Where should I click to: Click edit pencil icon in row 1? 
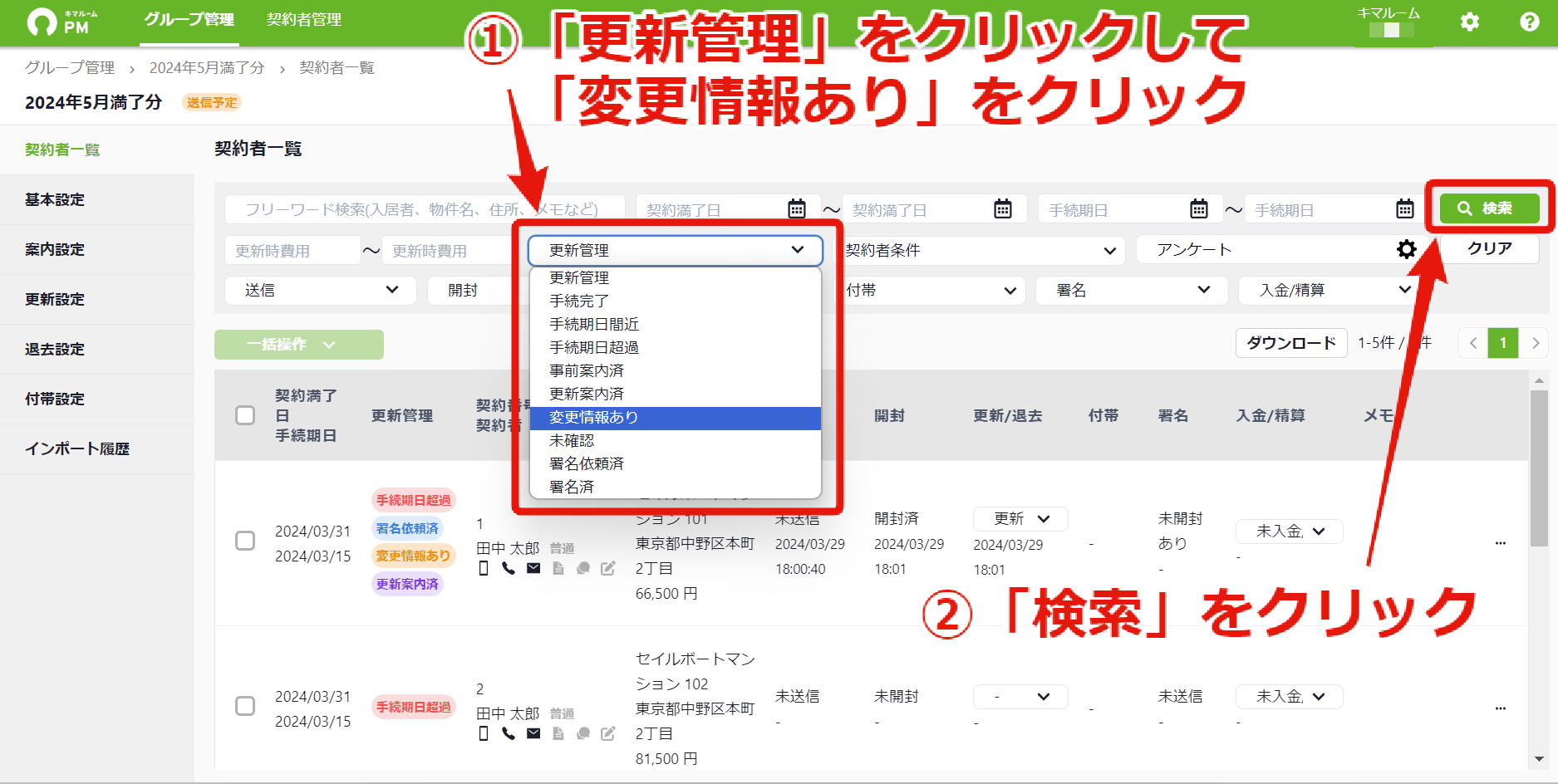pyautogui.click(x=608, y=569)
